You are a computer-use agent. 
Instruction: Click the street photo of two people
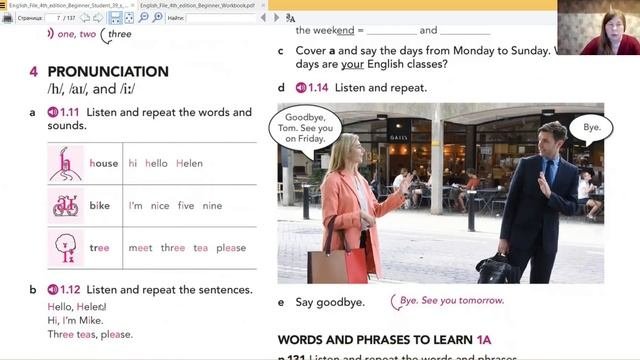click(441, 193)
